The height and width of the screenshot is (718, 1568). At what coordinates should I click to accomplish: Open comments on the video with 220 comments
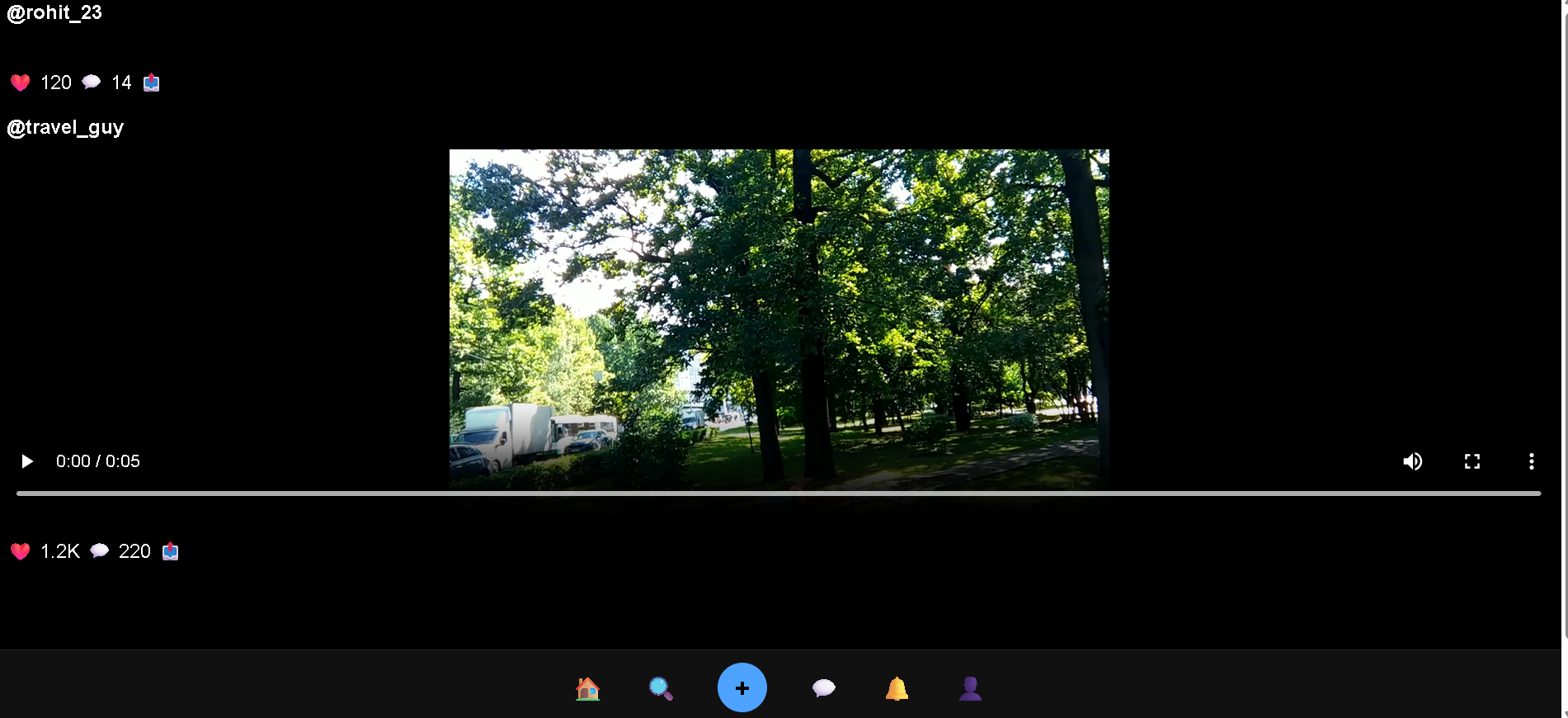click(x=99, y=550)
